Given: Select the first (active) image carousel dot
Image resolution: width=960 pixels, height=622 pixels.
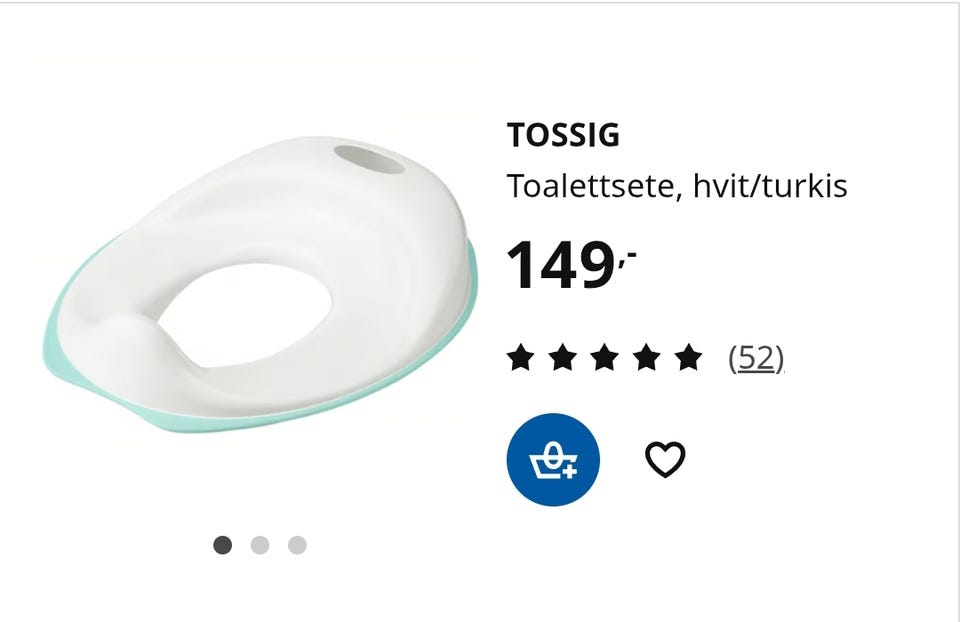Looking at the screenshot, I should [x=223, y=545].
